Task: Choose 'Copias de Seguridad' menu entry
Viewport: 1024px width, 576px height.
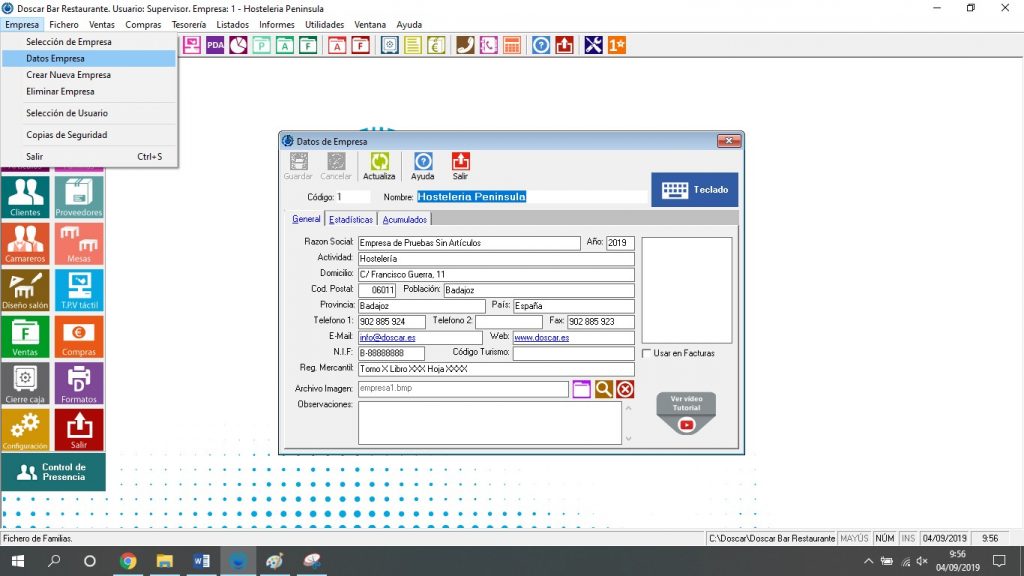Action: [x=89, y=135]
